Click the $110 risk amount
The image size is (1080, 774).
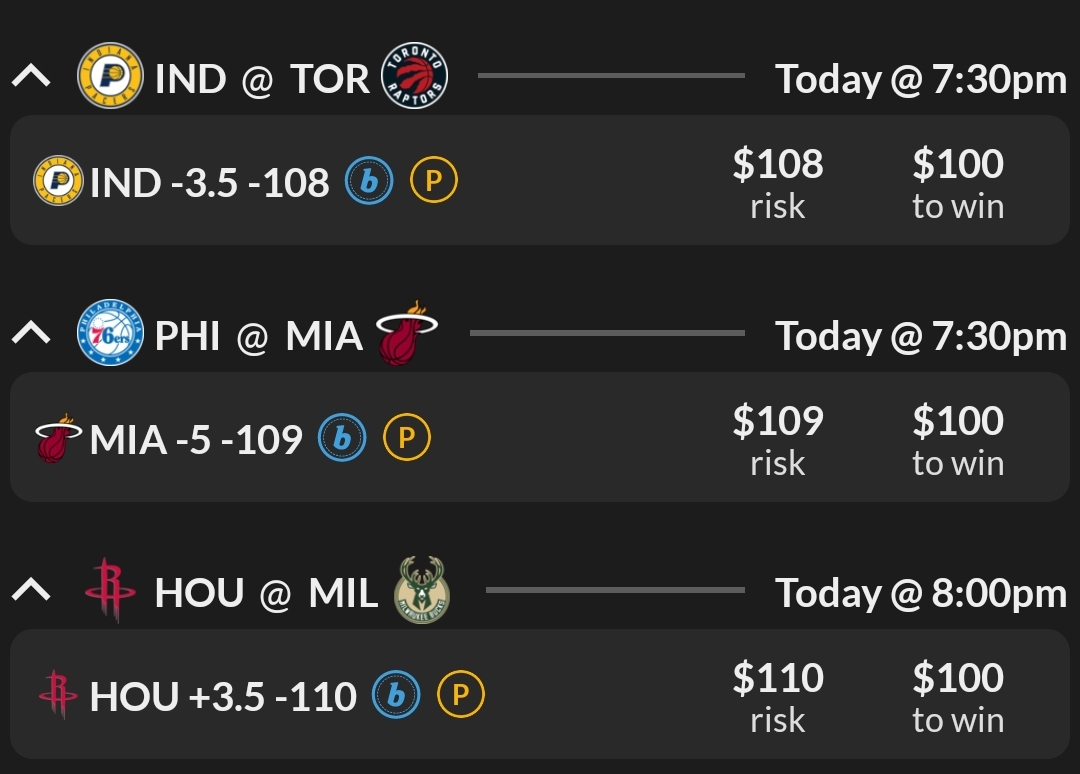pos(778,695)
